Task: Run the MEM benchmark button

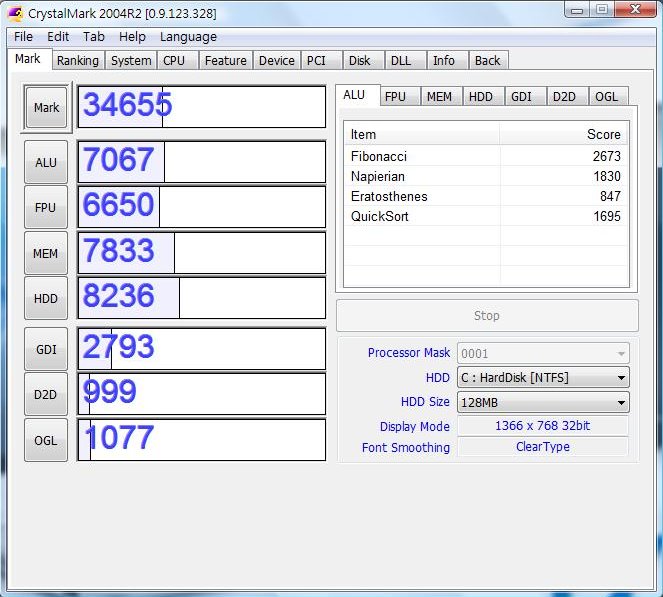Action: point(46,253)
